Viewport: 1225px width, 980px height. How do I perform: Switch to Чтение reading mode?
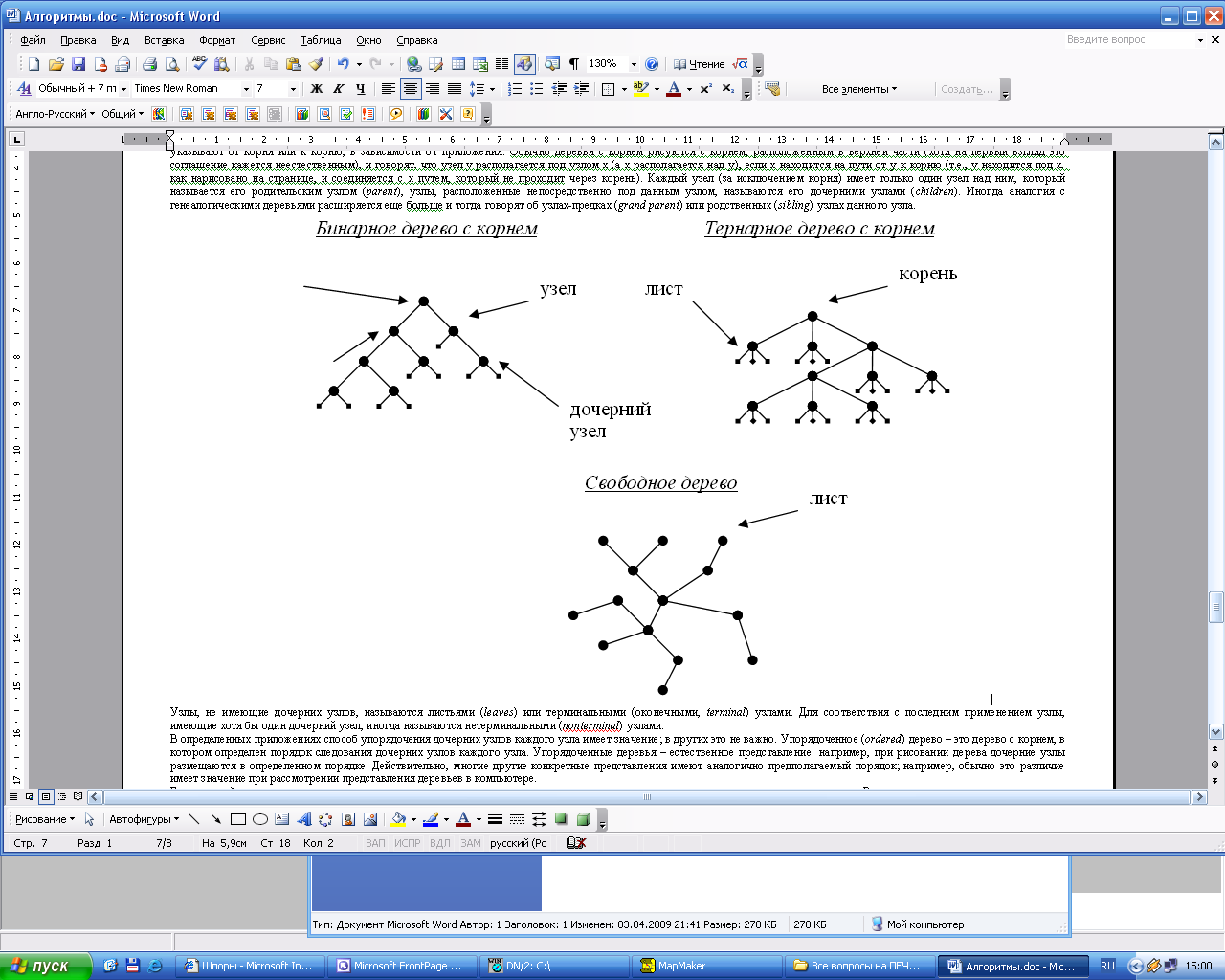(x=699, y=64)
